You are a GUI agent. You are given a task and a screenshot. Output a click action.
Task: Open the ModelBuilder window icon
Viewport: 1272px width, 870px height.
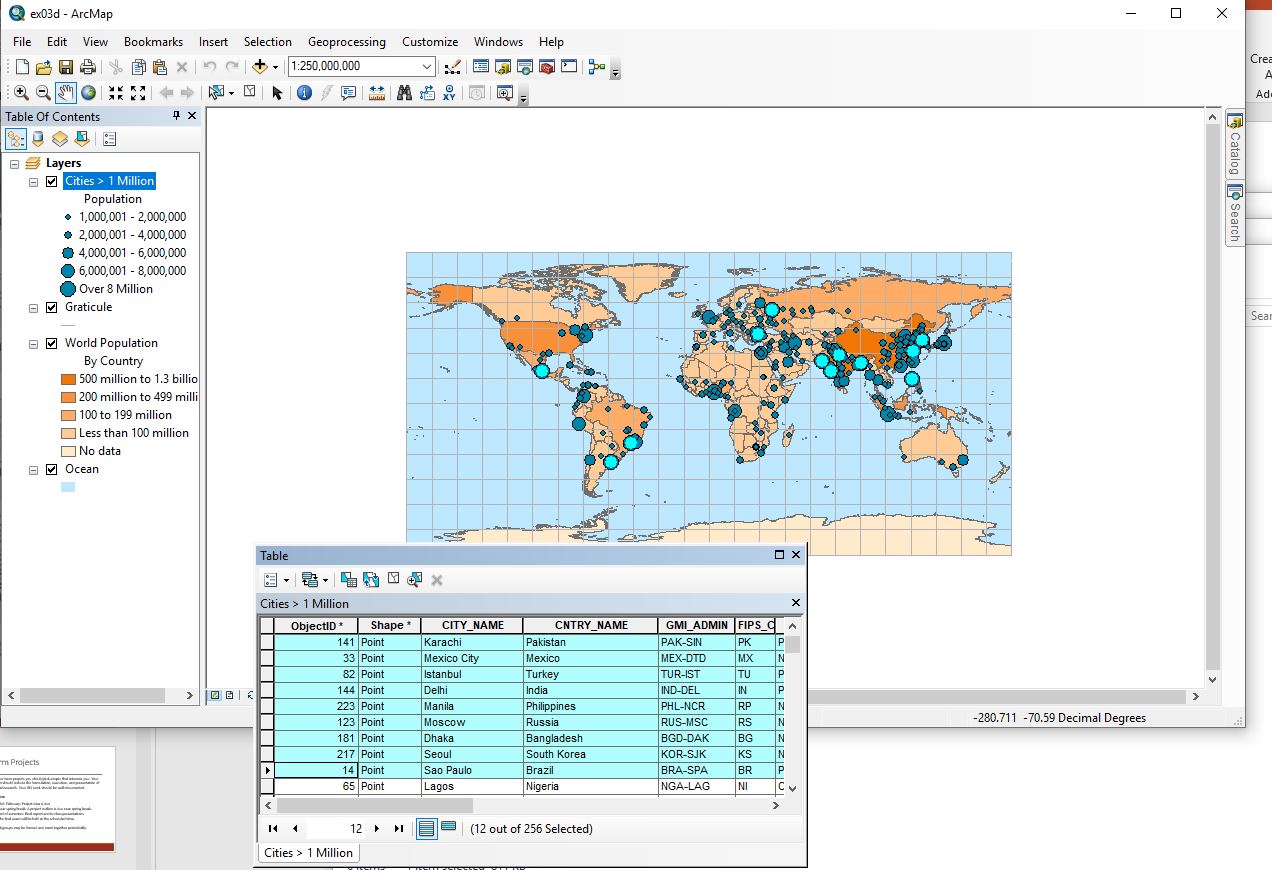click(x=597, y=67)
